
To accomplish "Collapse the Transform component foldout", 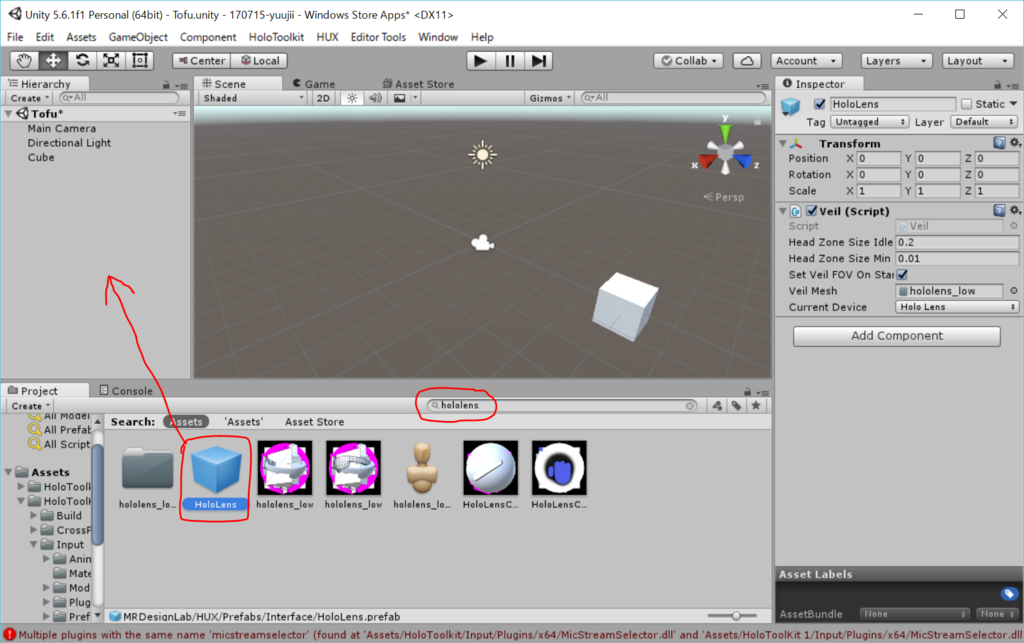I will 782,143.
